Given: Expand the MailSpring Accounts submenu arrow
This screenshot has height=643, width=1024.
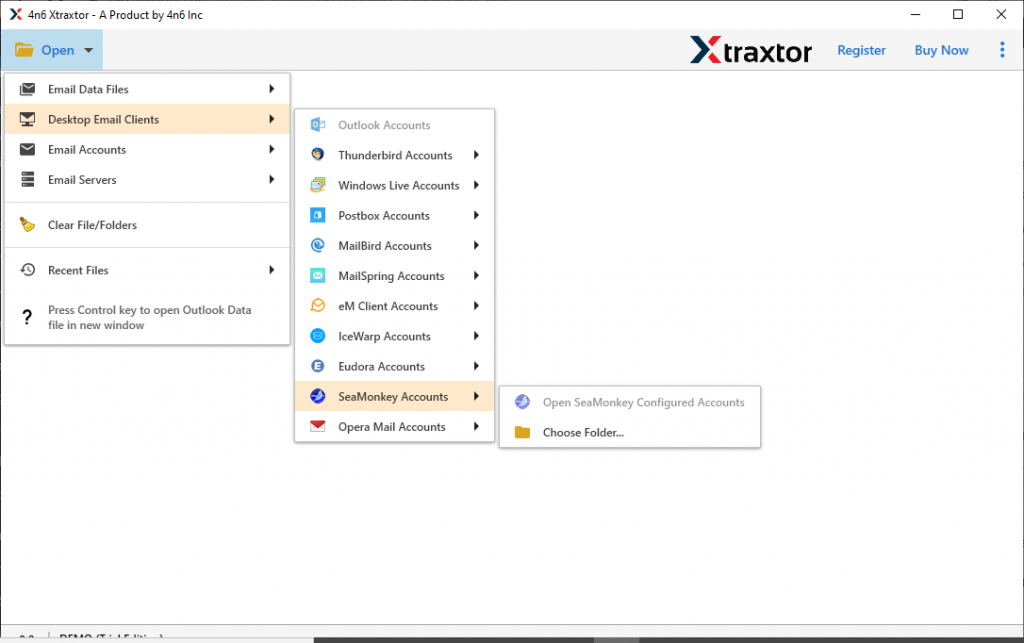Looking at the screenshot, I should point(478,276).
